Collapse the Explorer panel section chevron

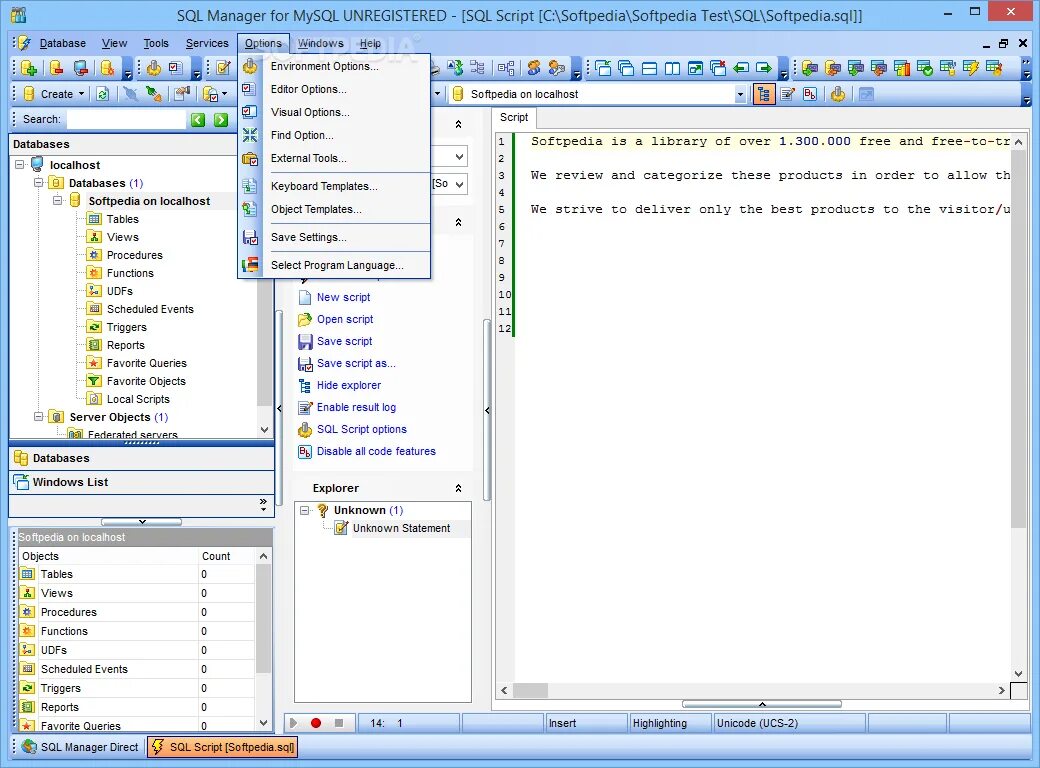tap(458, 488)
